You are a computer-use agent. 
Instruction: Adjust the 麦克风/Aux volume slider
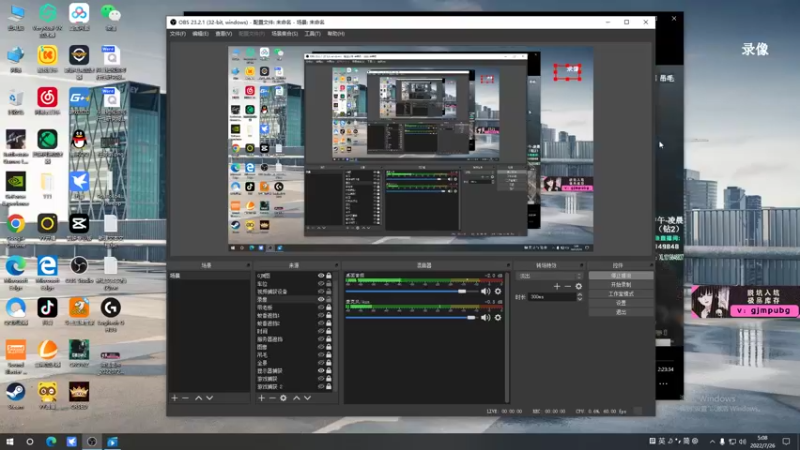(x=412, y=317)
